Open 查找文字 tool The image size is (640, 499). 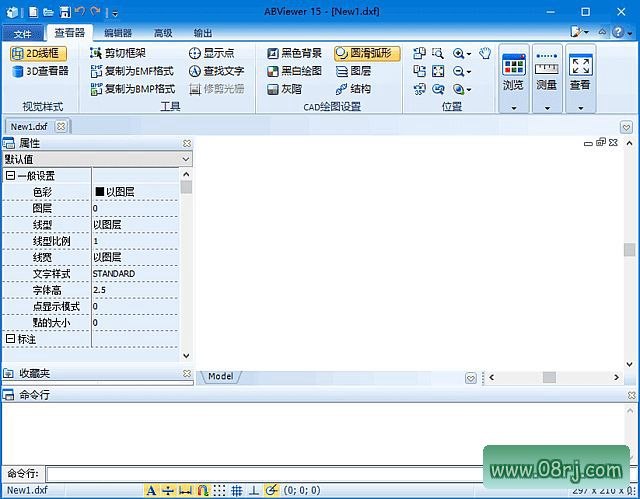216,71
